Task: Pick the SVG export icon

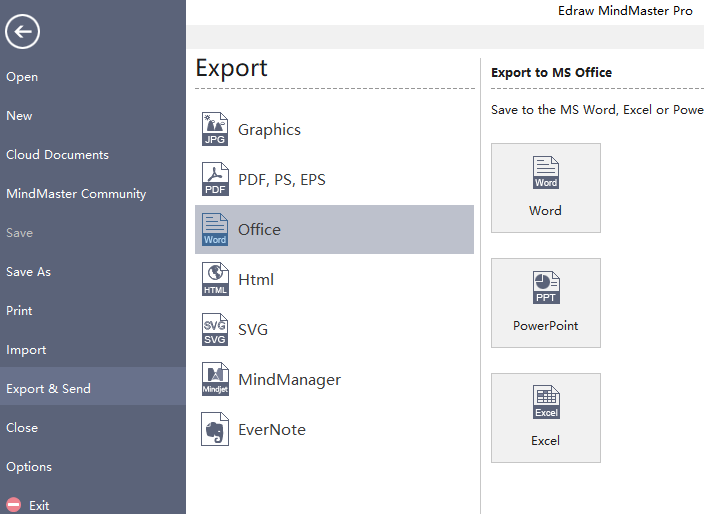Action: point(215,330)
